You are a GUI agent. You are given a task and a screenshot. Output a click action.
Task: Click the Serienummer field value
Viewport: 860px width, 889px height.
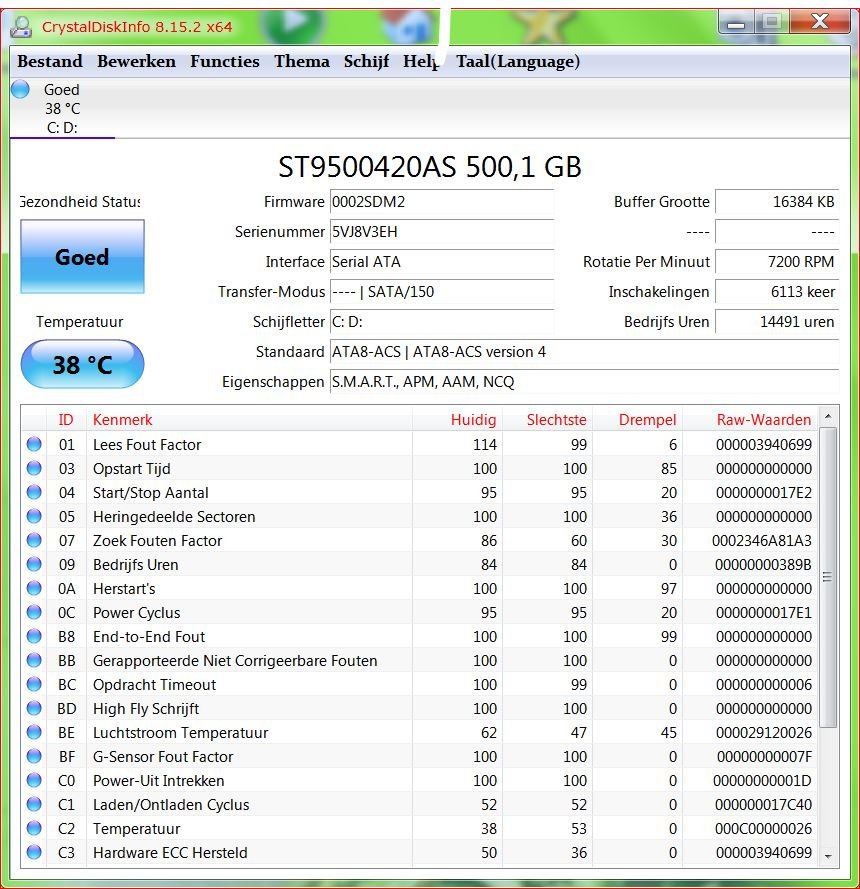[441, 232]
